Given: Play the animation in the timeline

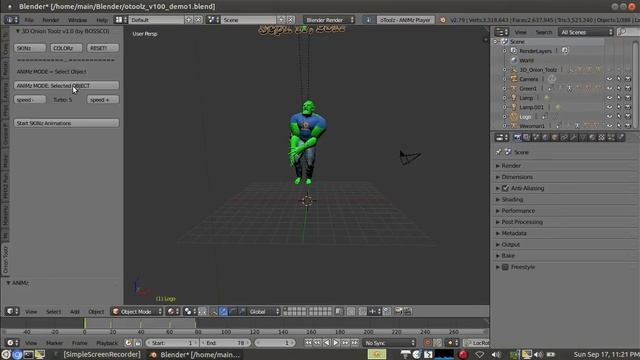Looking at the screenshot, I should [336, 343].
